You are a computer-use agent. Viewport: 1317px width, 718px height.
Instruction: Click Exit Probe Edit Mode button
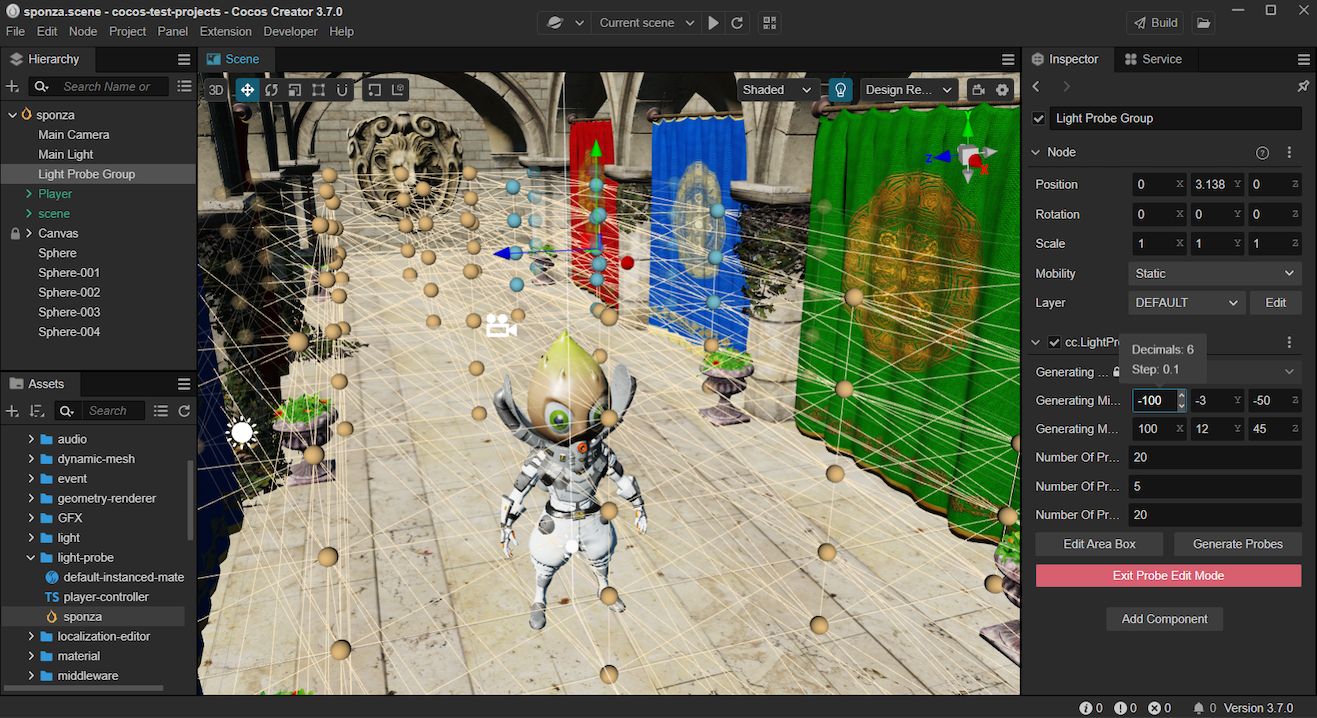pos(1168,576)
